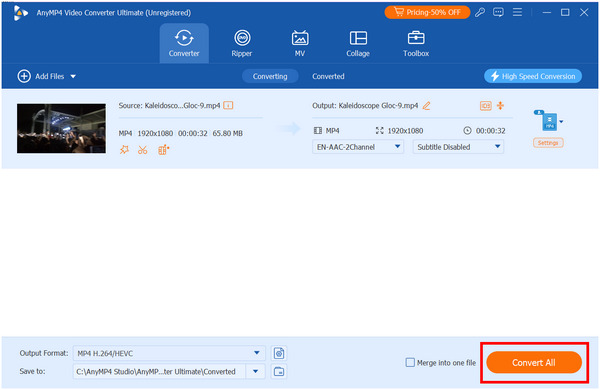This screenshot has height=390, width=600.
Task: Switch to the Ripper tab
Action: coord(242,43)
